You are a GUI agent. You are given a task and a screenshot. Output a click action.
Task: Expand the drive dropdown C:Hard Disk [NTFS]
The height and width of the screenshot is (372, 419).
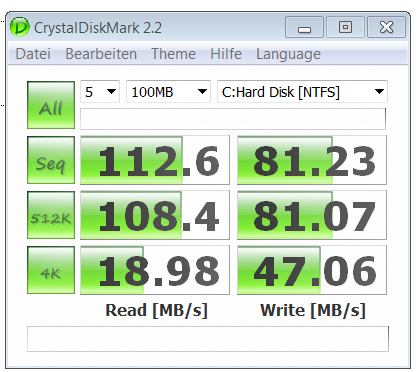[302, 91]
